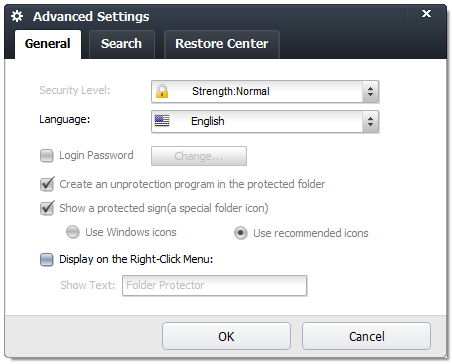Select Use Windows icons radio button
The width and height of the screenshot is (452, 364).
click(73, 232)
